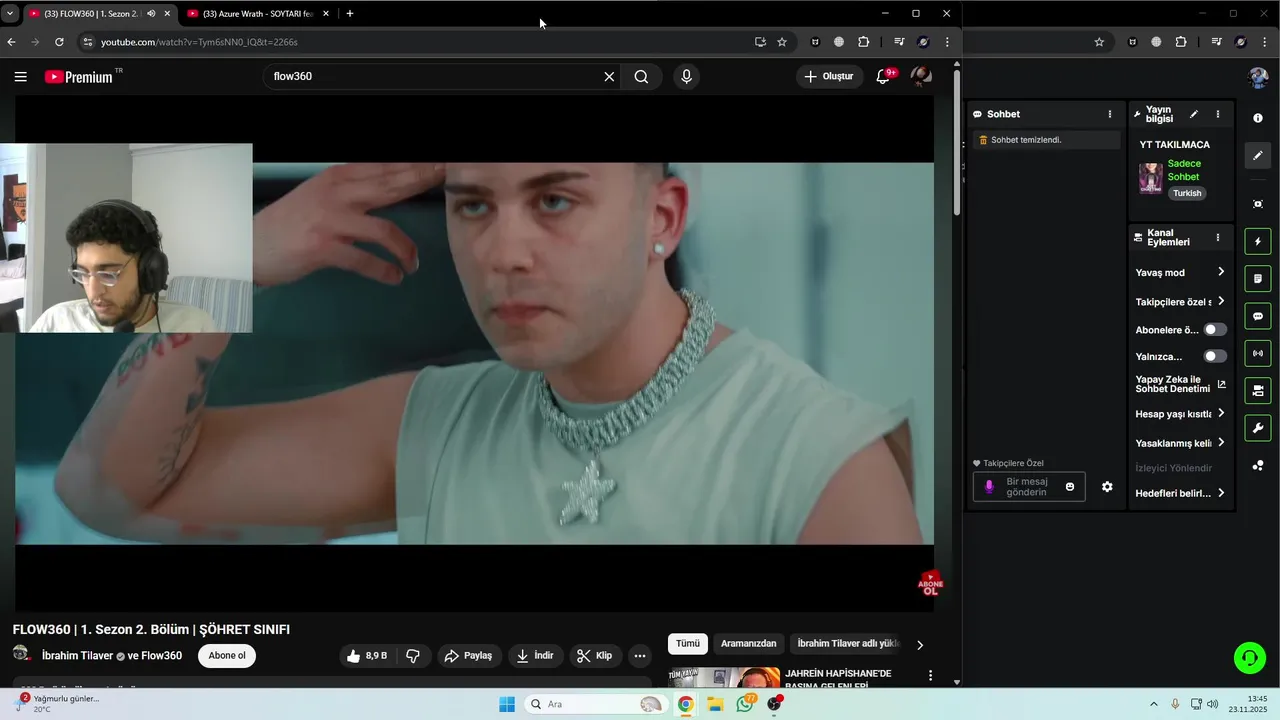
Task: Like the FLOW360 video
Action: point(367,656)
